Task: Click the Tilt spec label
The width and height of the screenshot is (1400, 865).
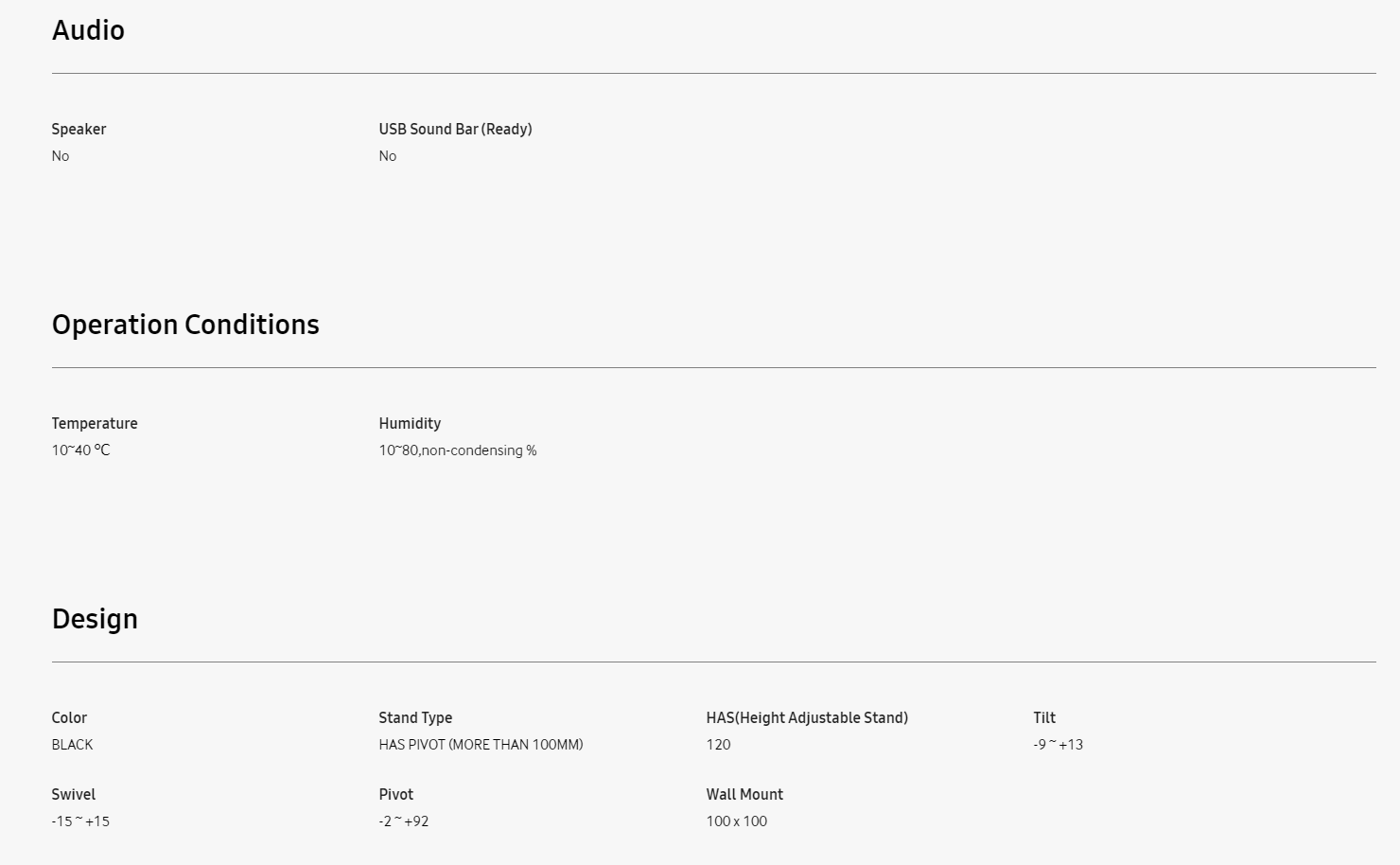Action: point(1044,718)
